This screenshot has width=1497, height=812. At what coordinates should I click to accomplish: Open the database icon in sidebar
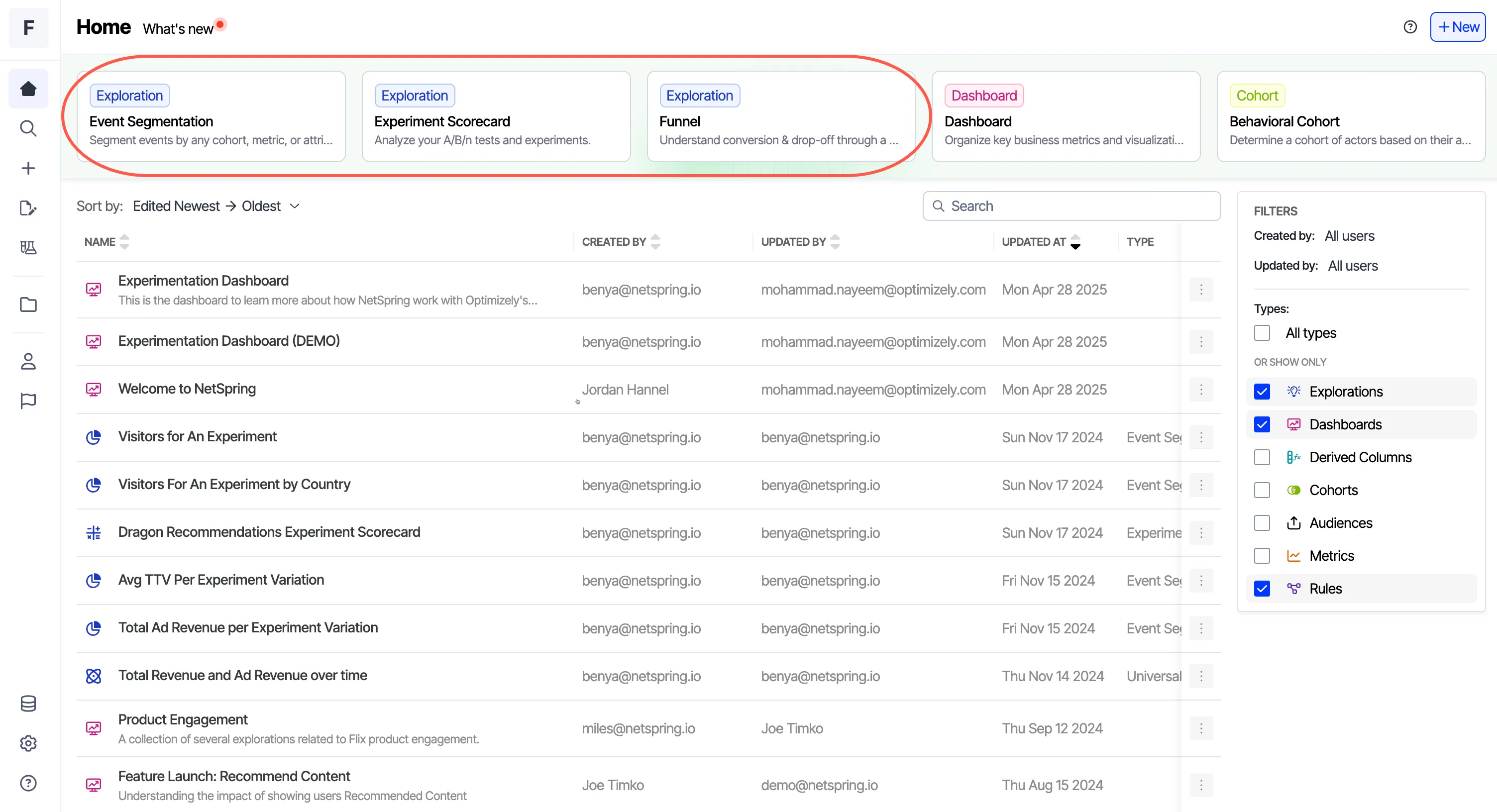coord(28,704)
